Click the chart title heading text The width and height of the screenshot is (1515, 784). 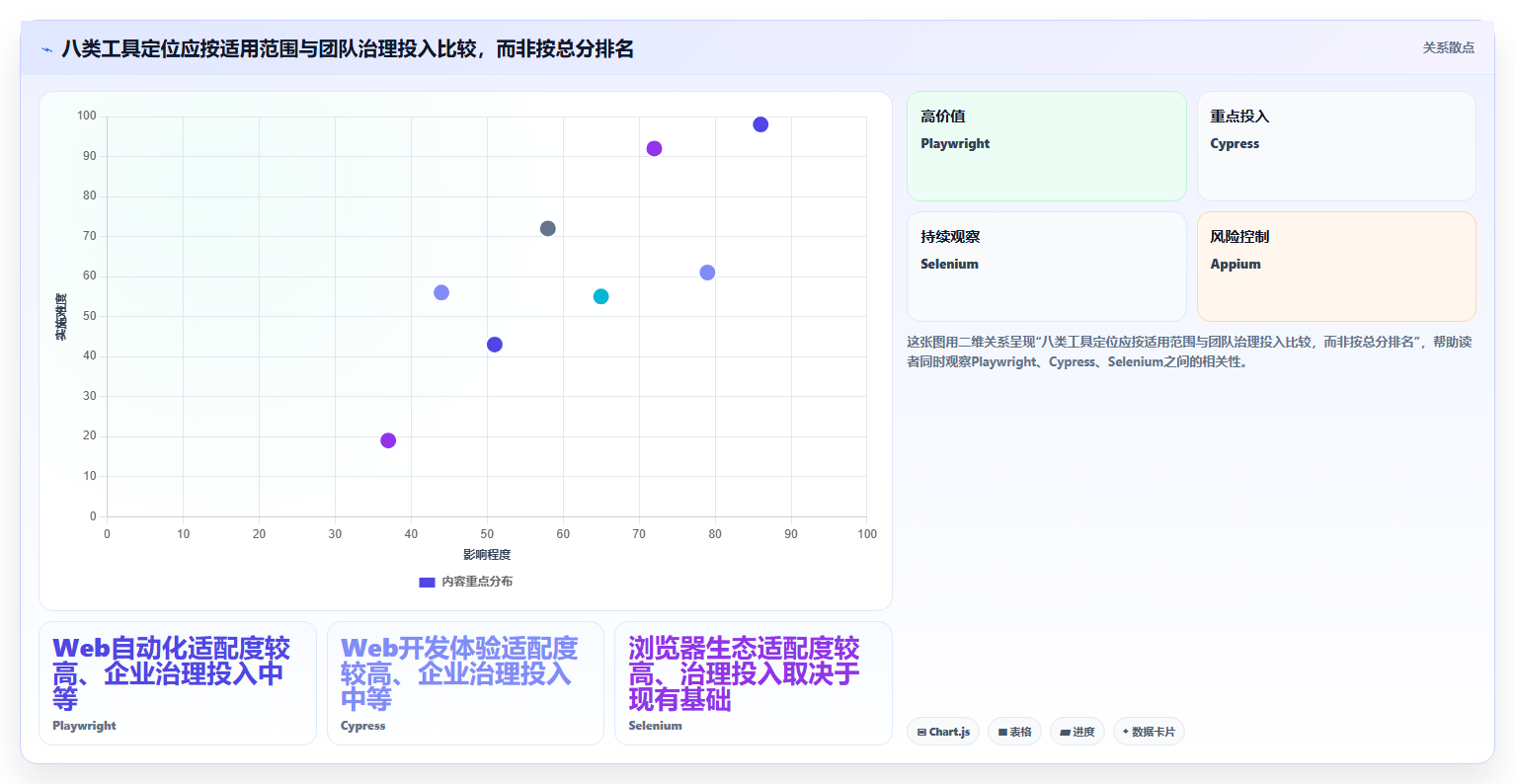[348, 49]
